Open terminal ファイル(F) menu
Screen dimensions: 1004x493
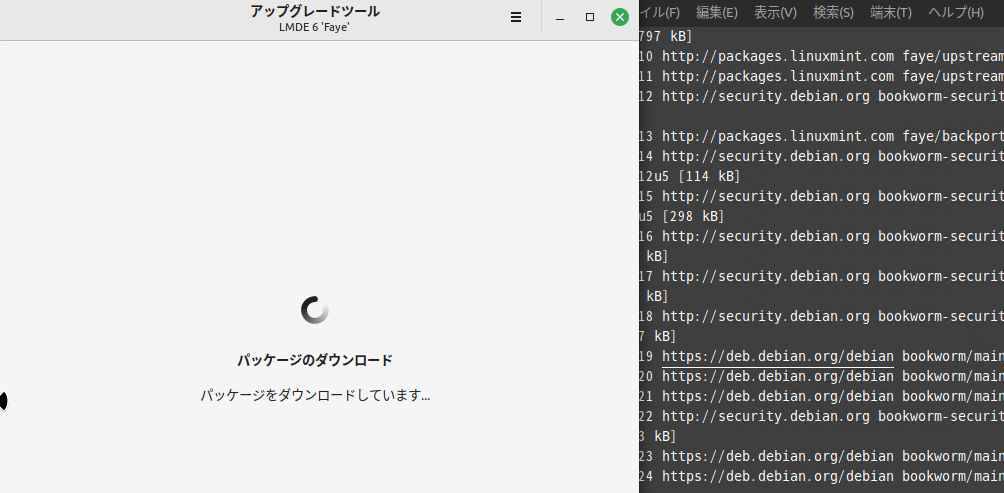click(660, 13)
